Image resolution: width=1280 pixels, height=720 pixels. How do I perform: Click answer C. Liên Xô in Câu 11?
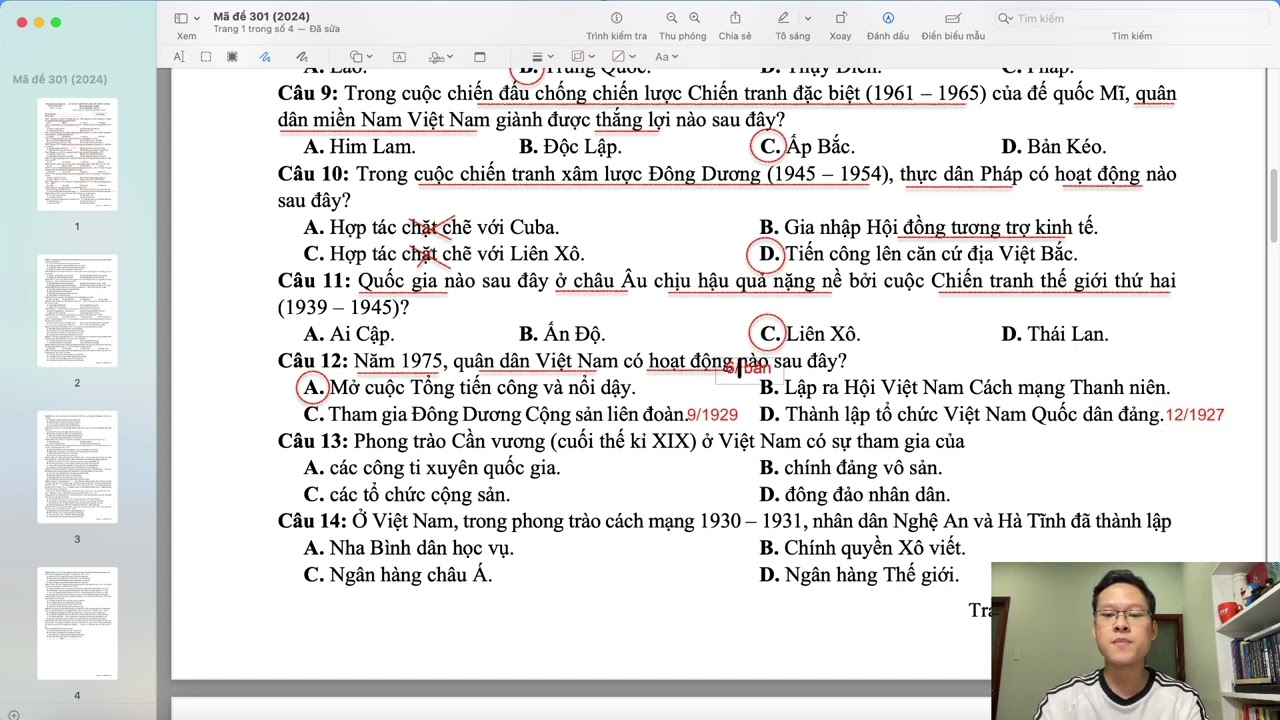[810, 334]
